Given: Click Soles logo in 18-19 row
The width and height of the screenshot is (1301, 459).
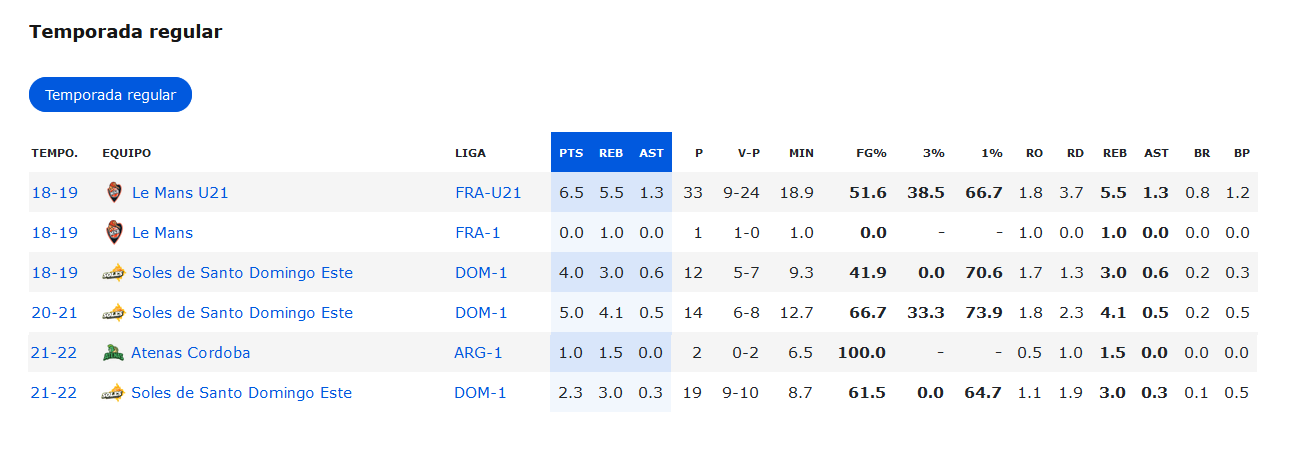Looking at the screenshot, I should tap(113, 273).
